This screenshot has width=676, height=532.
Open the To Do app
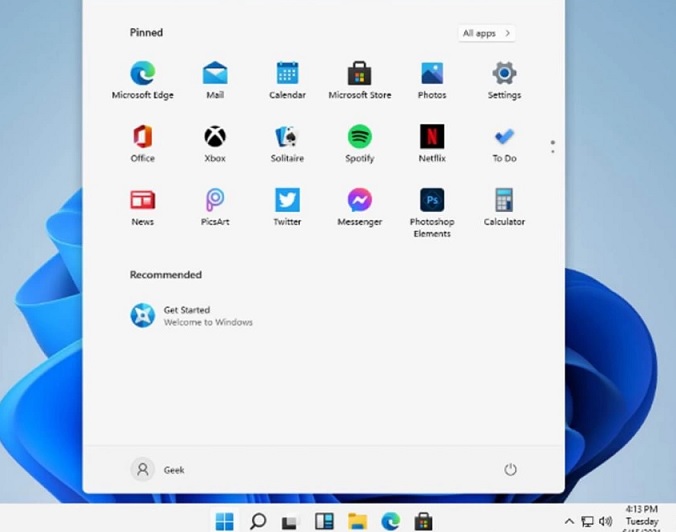(504, 144)
